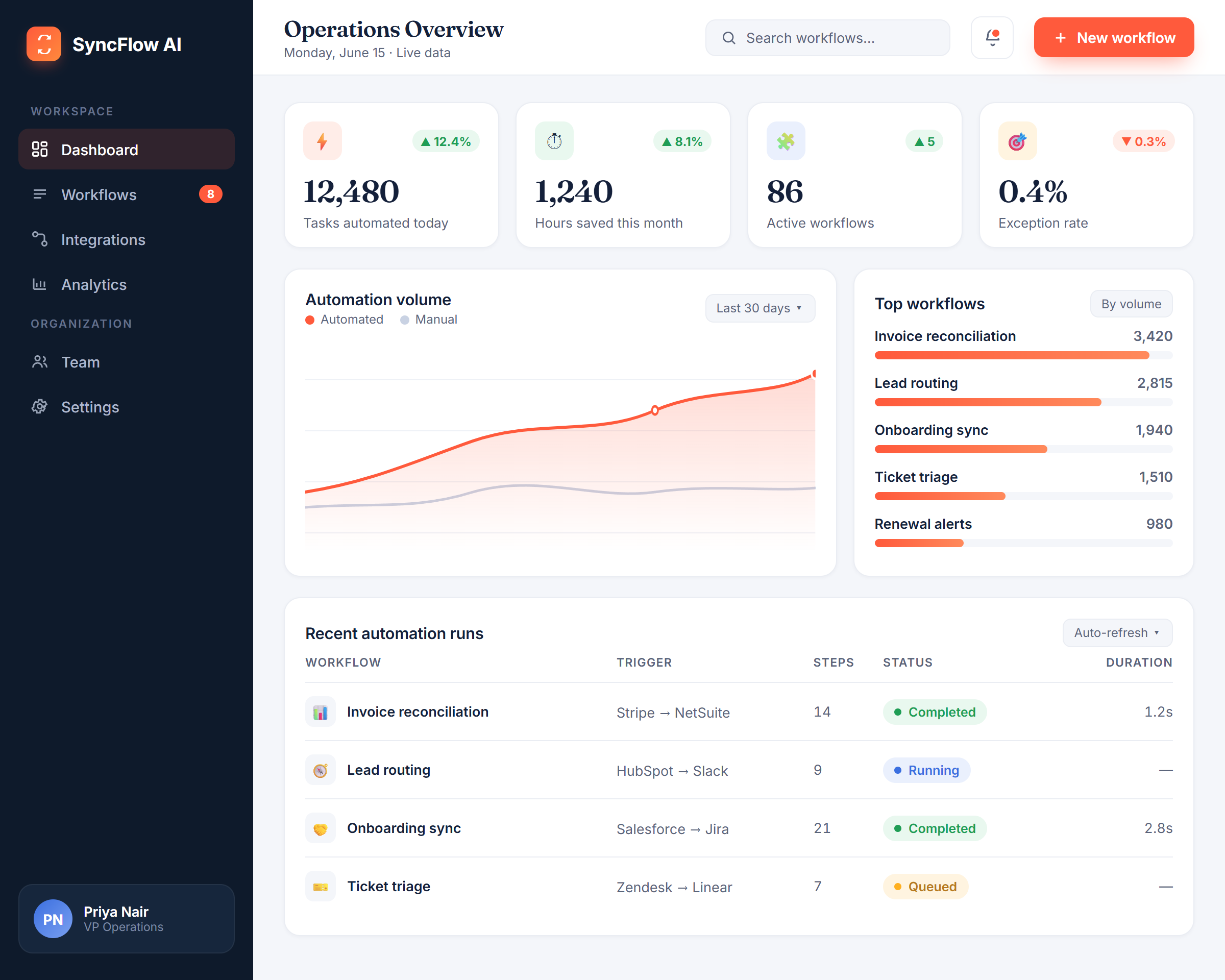Click the end data point on automated line
1225x980 pixels.
(814, 374)
